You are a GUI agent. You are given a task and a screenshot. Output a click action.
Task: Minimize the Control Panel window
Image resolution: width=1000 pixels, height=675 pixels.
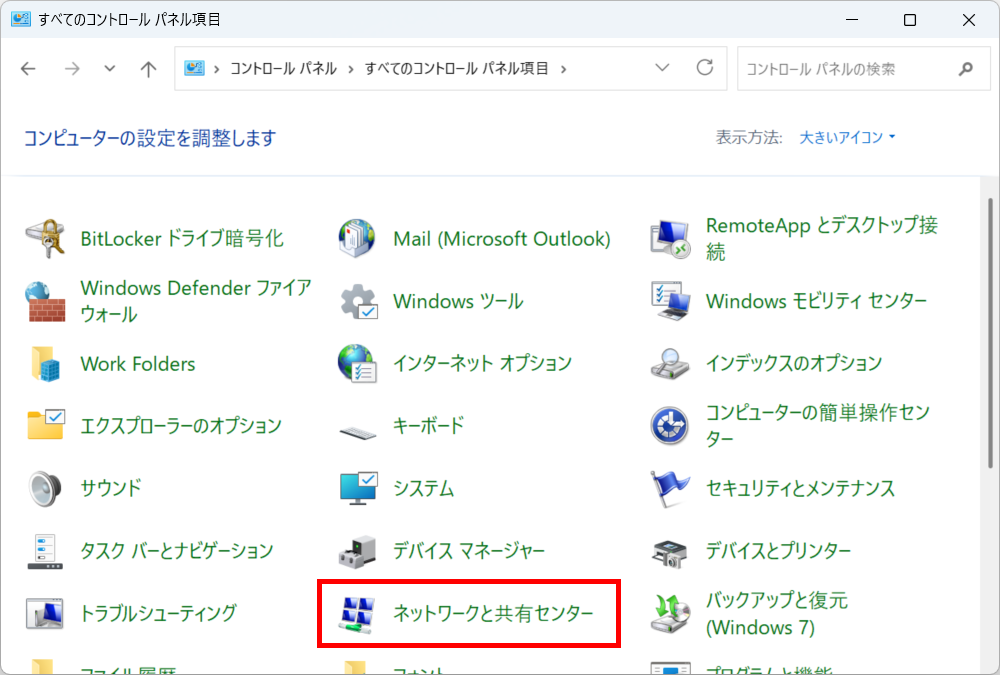[852, 20]
